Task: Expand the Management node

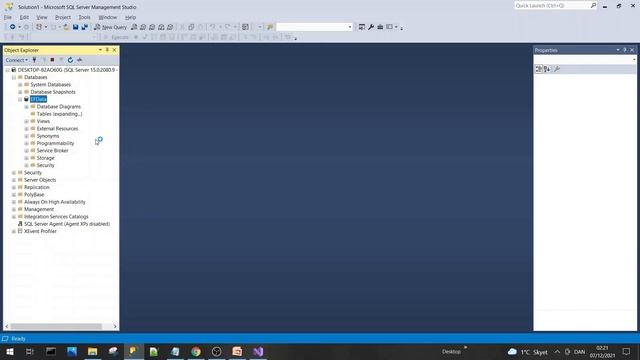Action: pyautogui.click(x=14, y=209)
